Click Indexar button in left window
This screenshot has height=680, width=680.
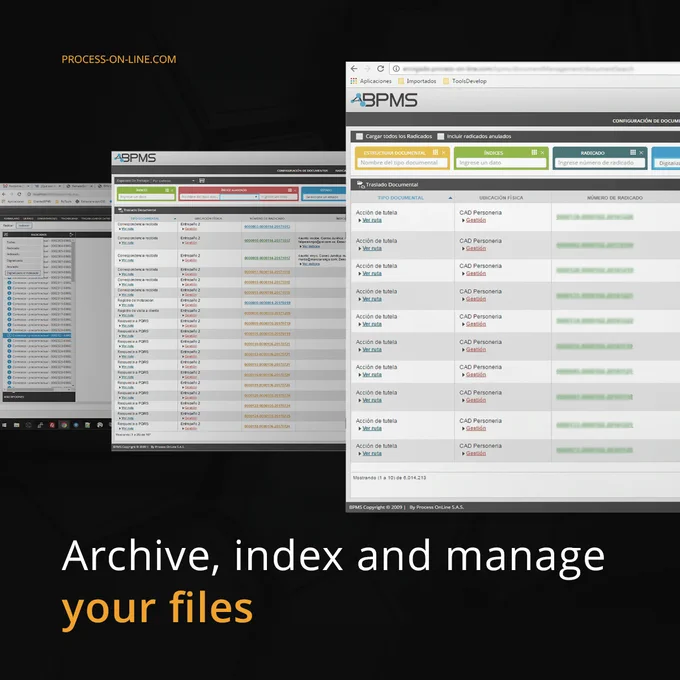click(x=24, y=226)
